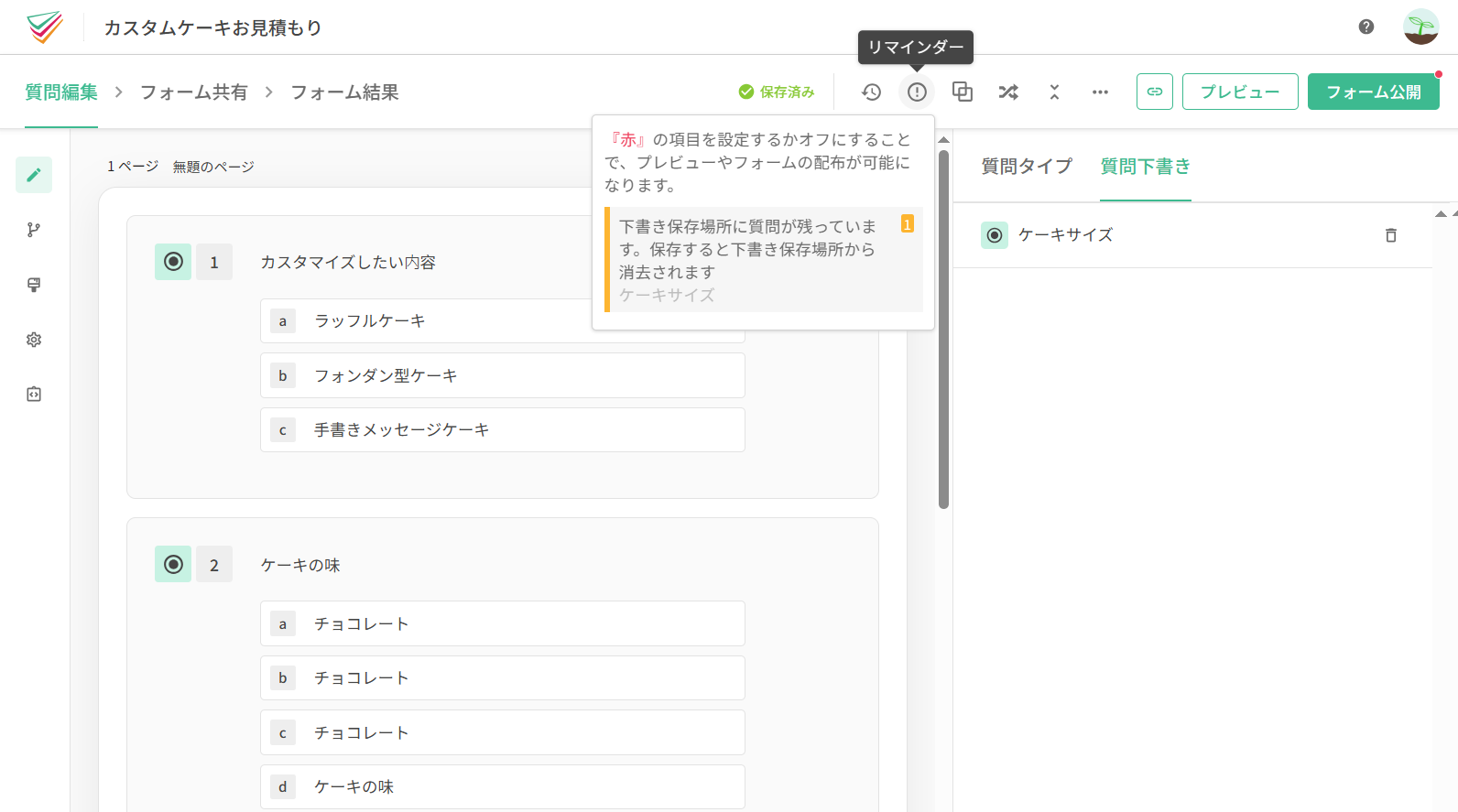Click the form title カスタムケーキお見積もり

click(213, 27)
